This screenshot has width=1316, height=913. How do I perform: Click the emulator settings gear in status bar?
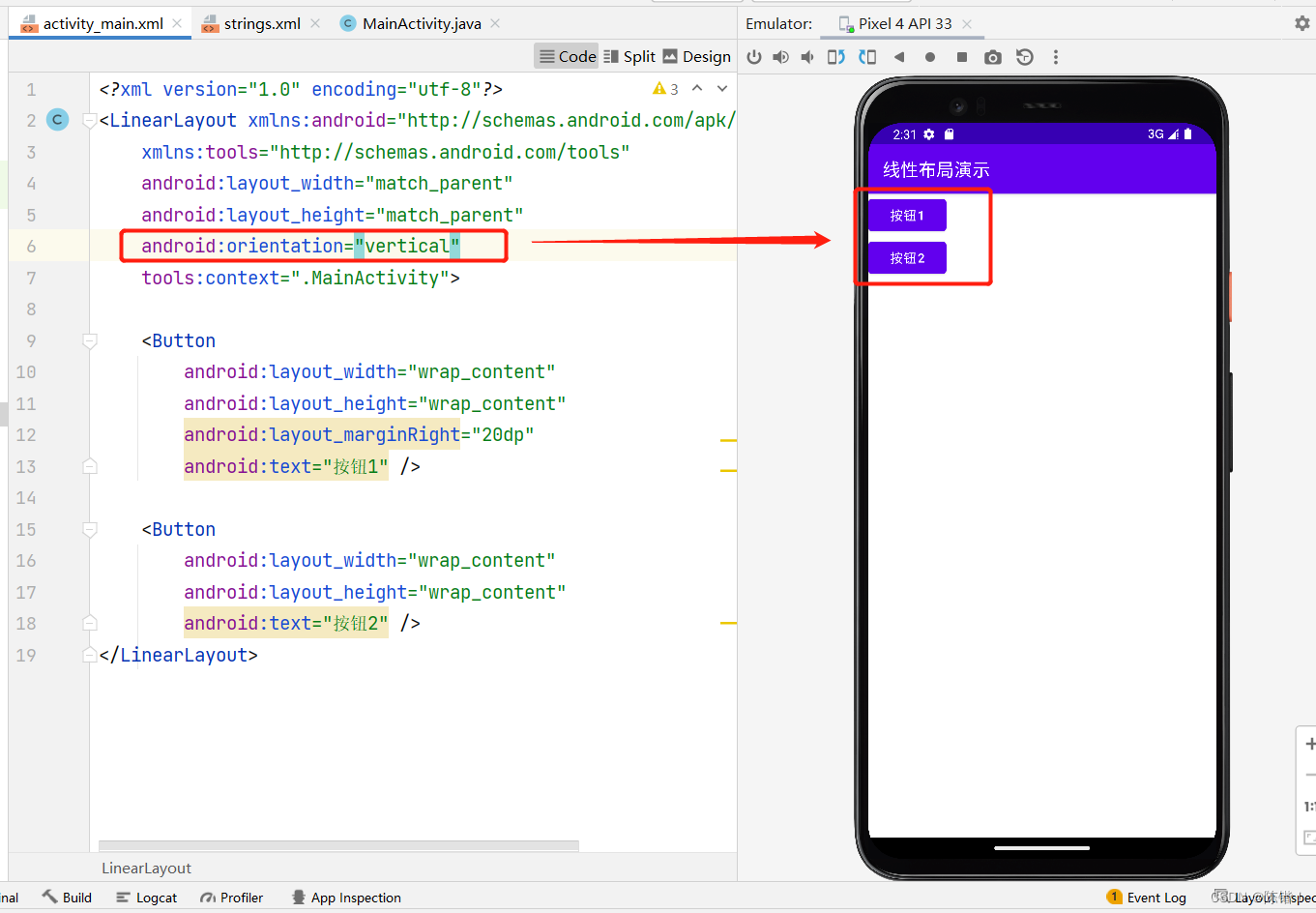pyautogui.click(x=929, y=134)
